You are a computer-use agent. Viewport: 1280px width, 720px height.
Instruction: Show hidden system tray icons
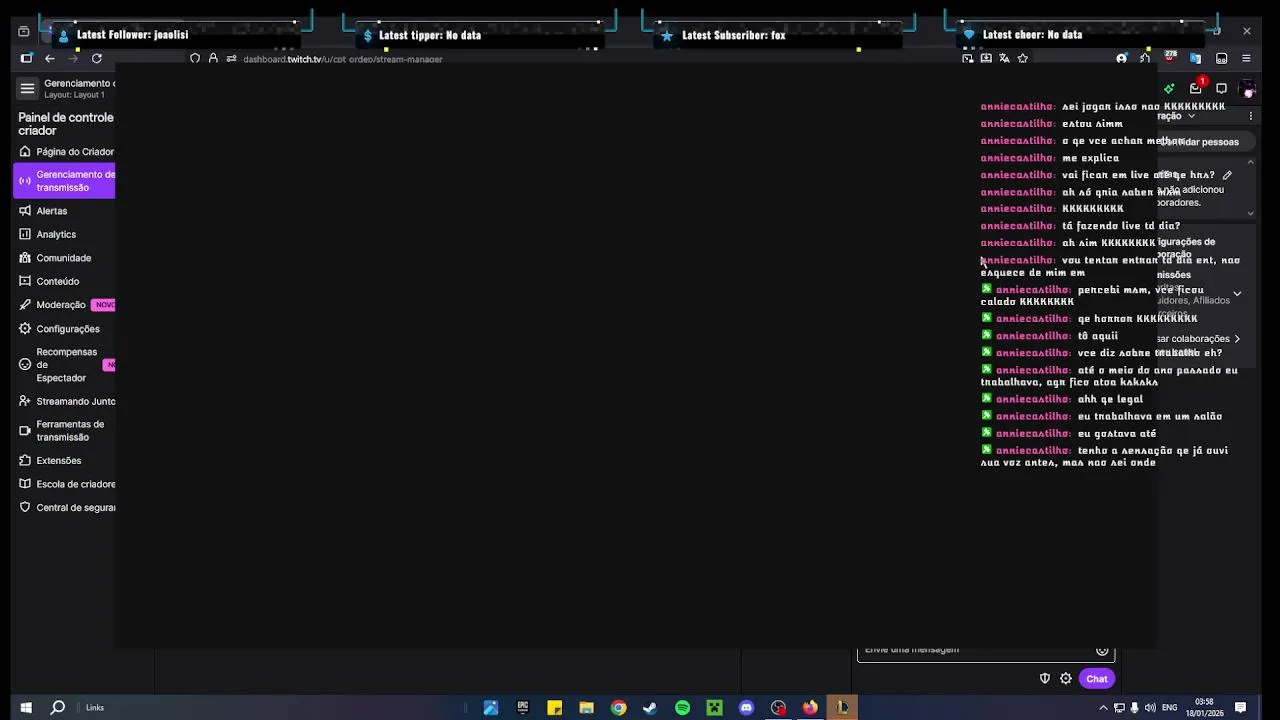tap(1103, 708)
